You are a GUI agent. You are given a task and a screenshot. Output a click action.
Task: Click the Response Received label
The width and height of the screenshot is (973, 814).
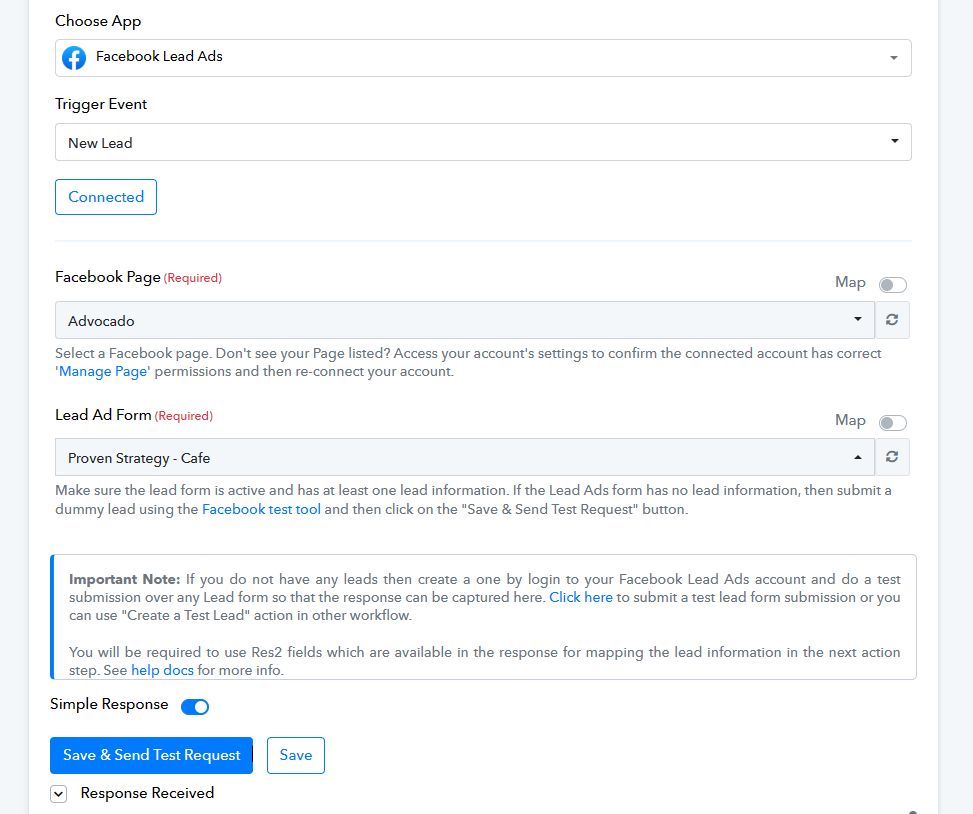coord(148,793)
